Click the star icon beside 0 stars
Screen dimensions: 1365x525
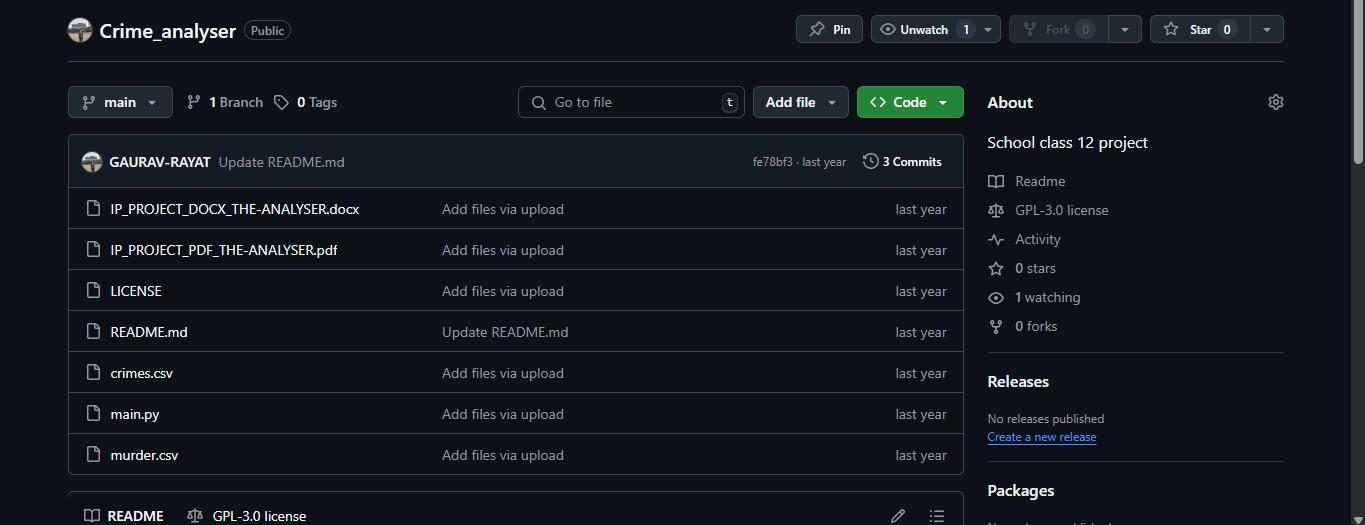click(x=995, y=268)
